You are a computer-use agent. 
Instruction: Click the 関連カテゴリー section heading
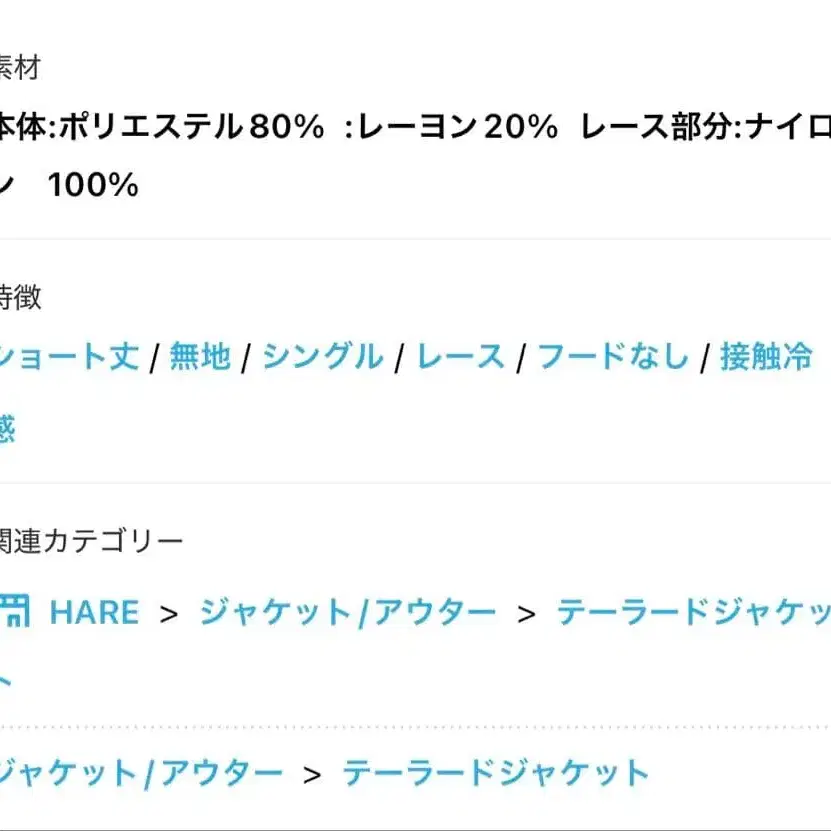tap(90, 541)
